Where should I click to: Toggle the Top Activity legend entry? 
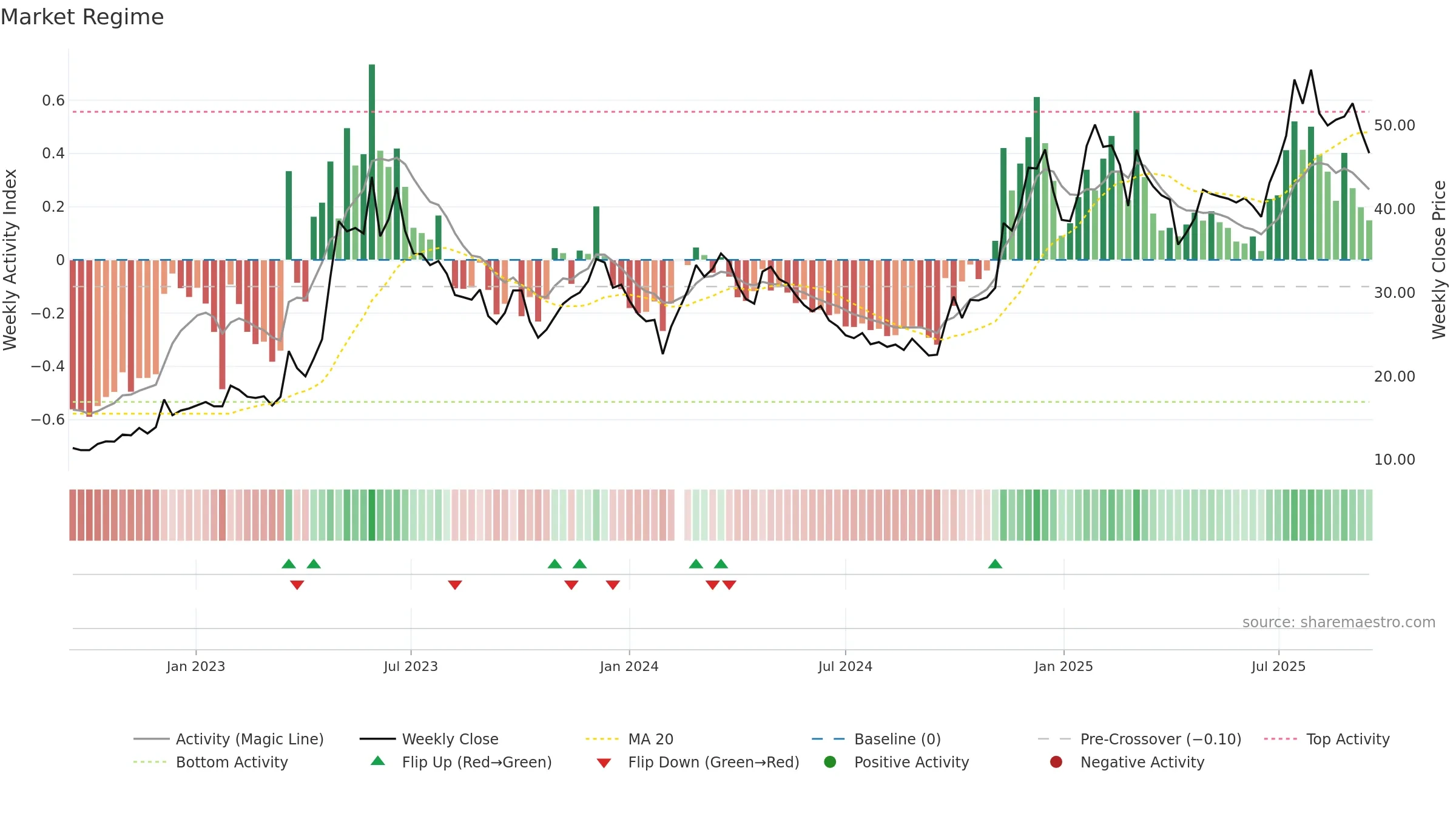pos(1327,739)
